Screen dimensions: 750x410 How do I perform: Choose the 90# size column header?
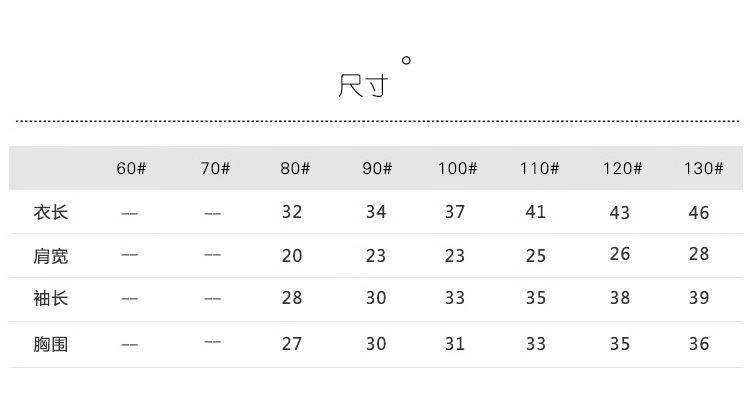tap(377, 168)
